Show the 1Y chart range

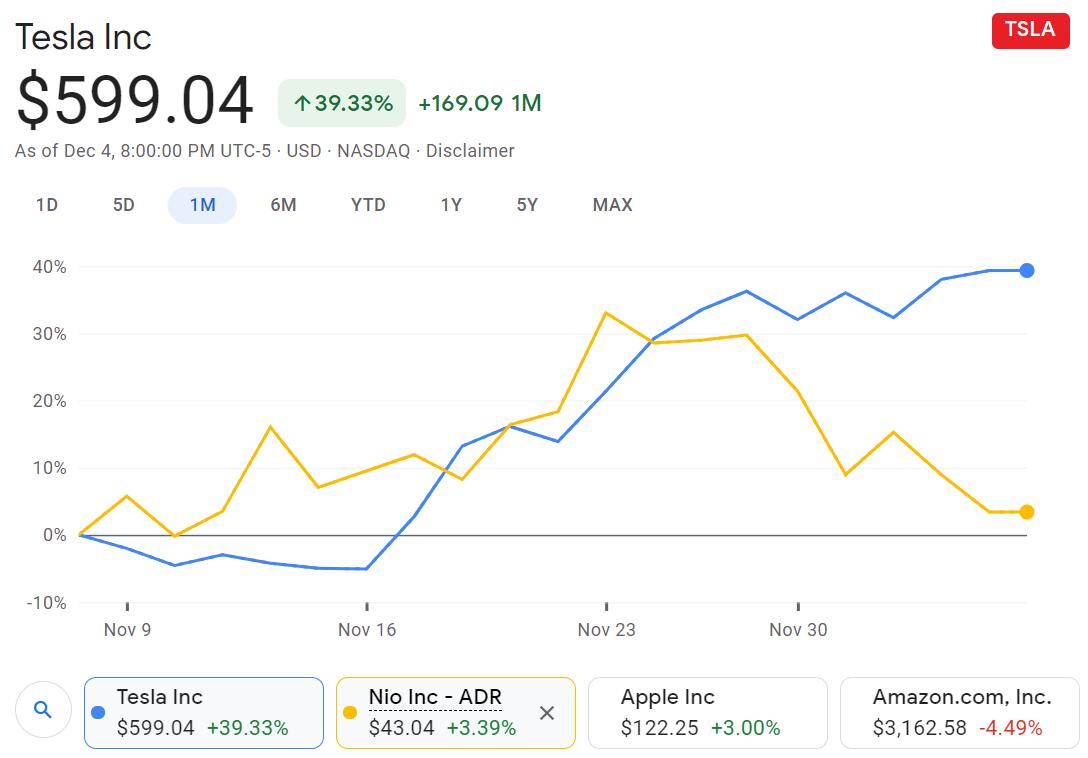pyautogui.click(x=451, y=205)
